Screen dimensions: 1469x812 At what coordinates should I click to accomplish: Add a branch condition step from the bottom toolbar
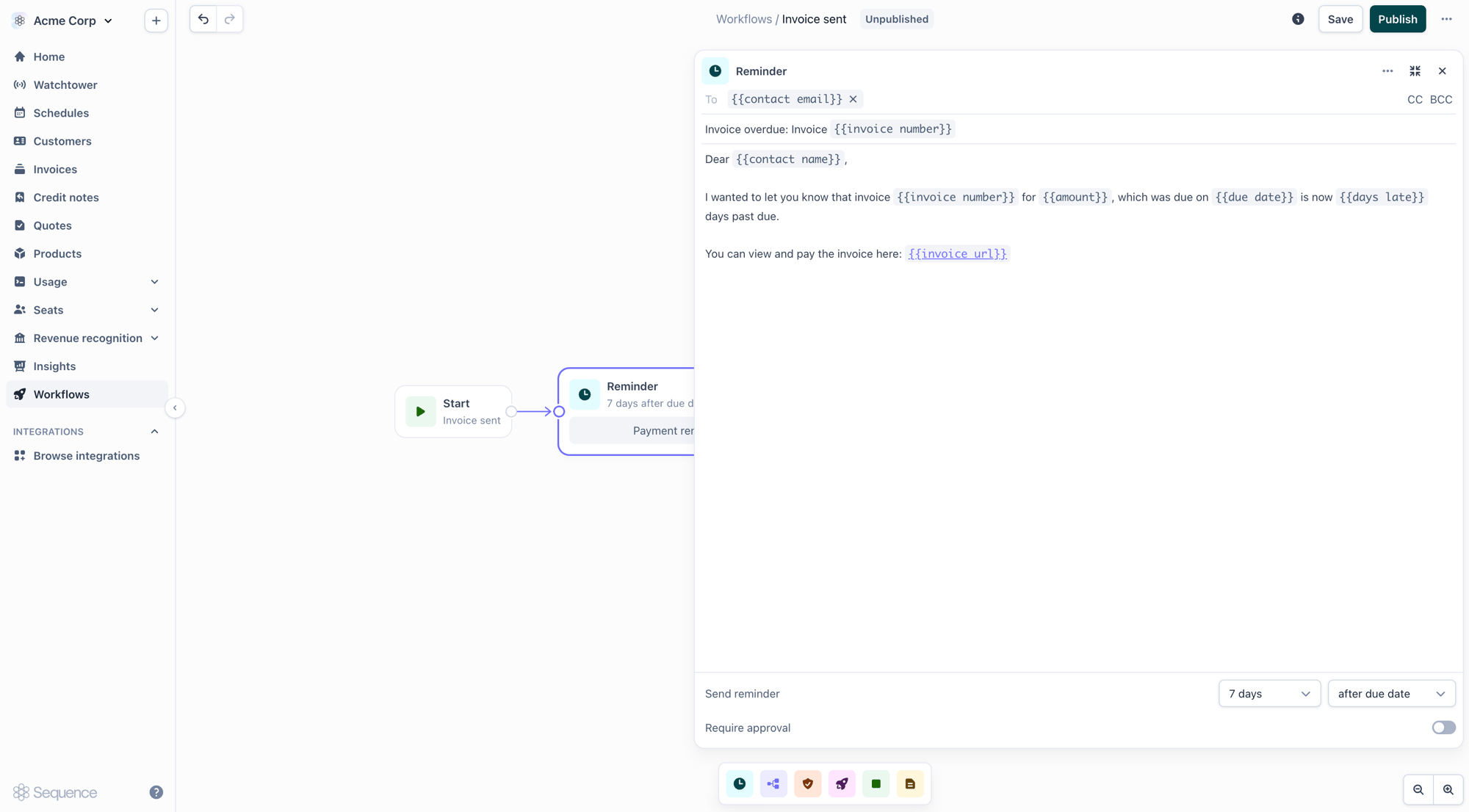773,784
